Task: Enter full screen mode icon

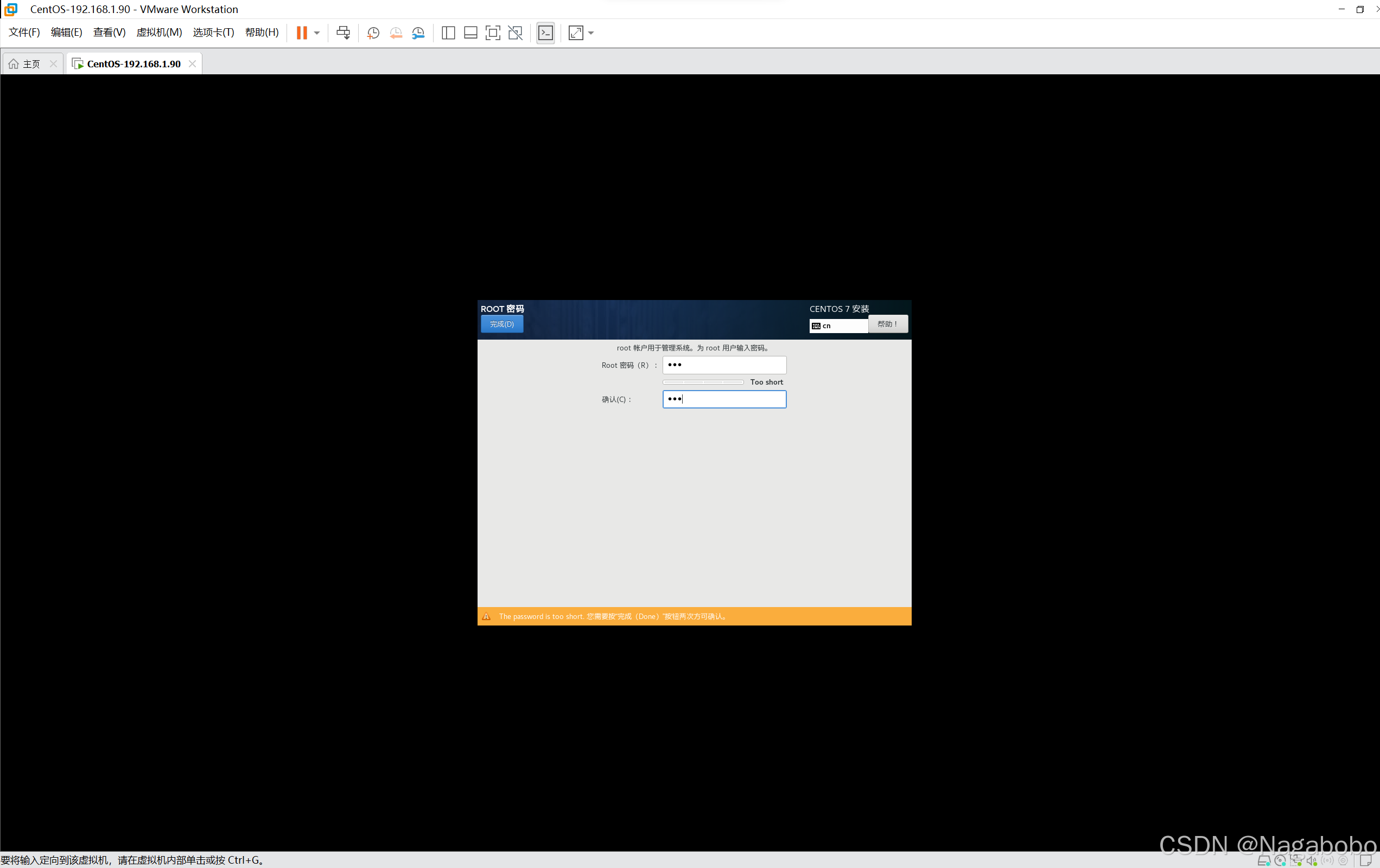Action: 492,33
